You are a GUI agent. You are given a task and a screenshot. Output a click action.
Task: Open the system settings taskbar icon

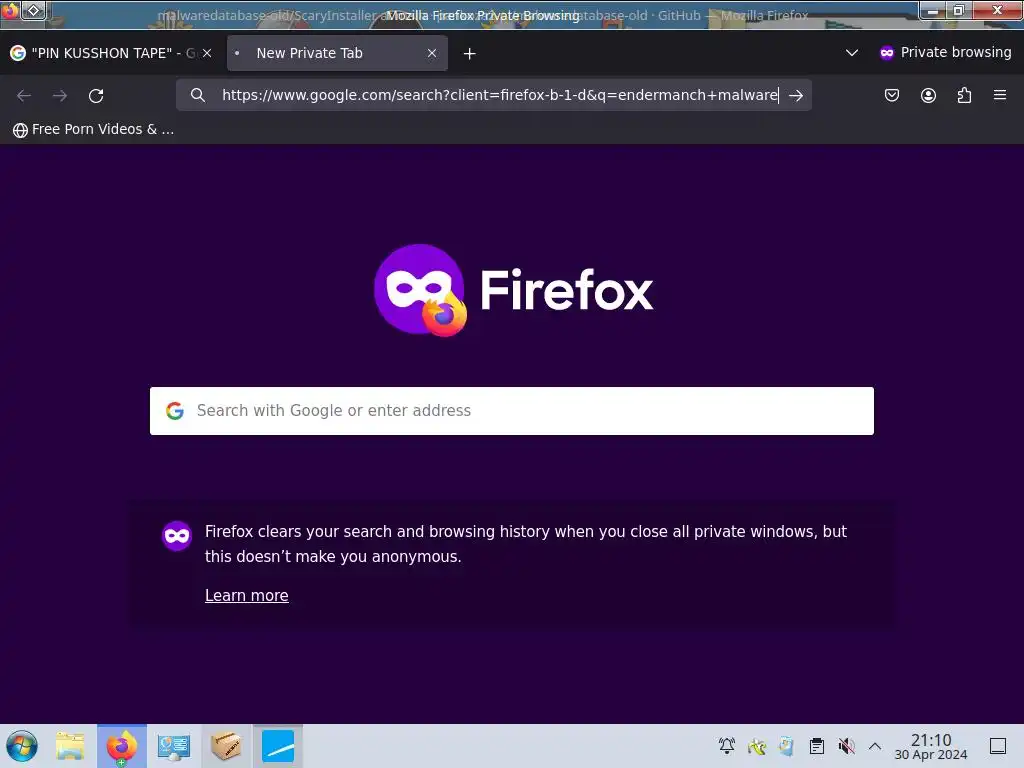click(x=173, y=746)
